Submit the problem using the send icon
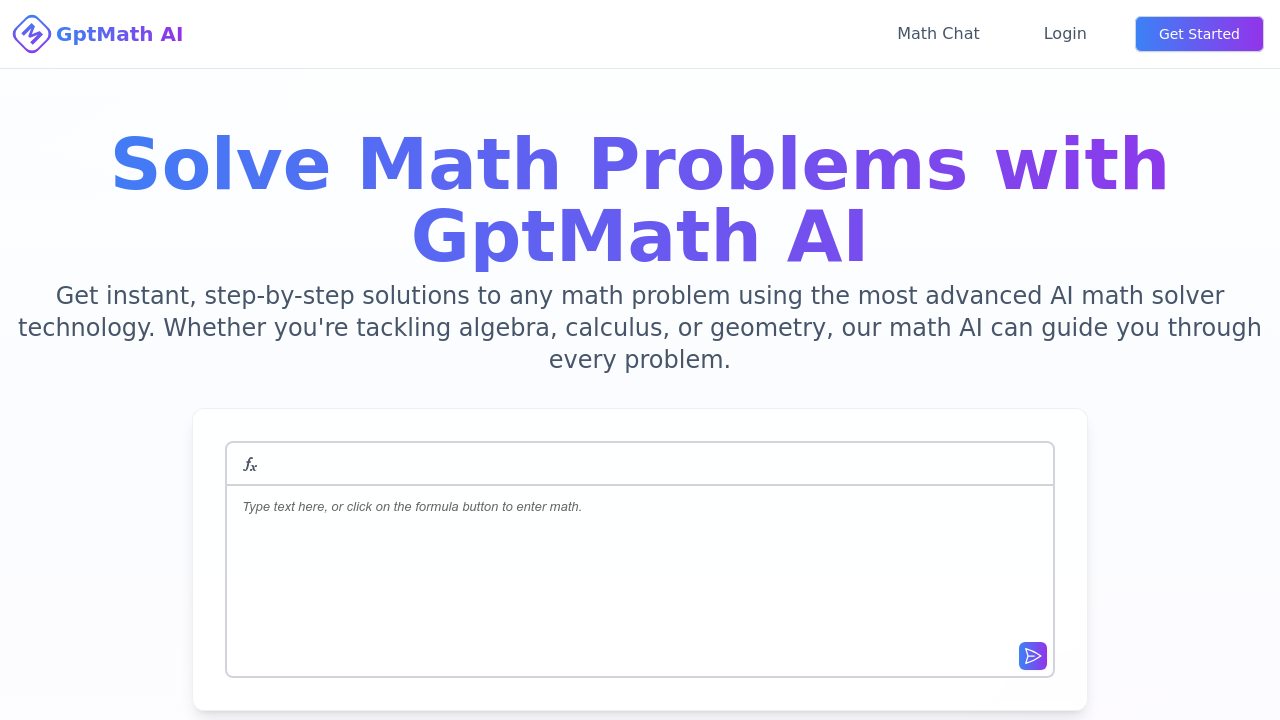This screenshot has height=720, width=1280. [x=1032, y=656]
